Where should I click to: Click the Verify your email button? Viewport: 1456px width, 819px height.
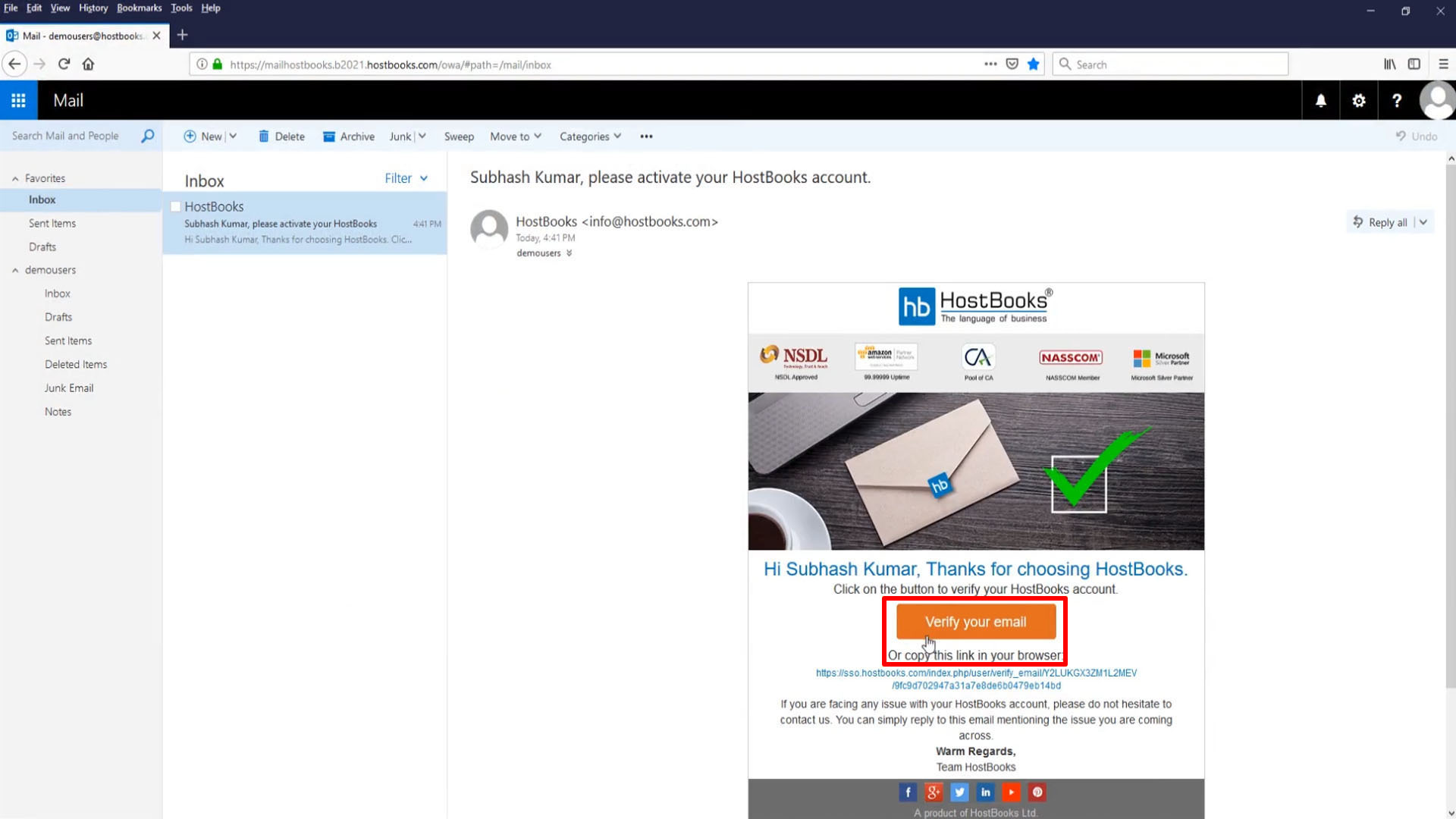click(975, 622)
